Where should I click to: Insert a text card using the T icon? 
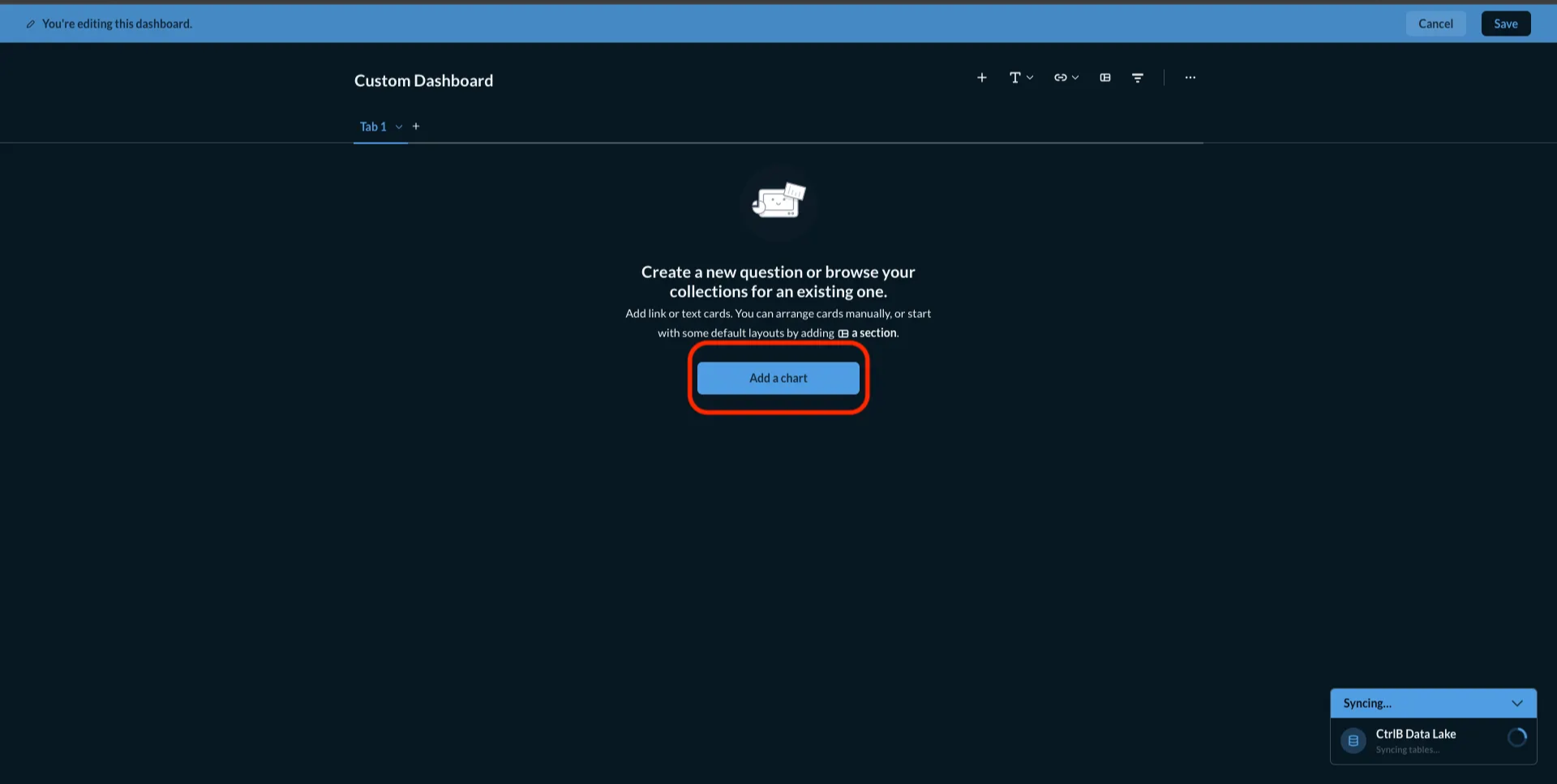point(1015,77)
